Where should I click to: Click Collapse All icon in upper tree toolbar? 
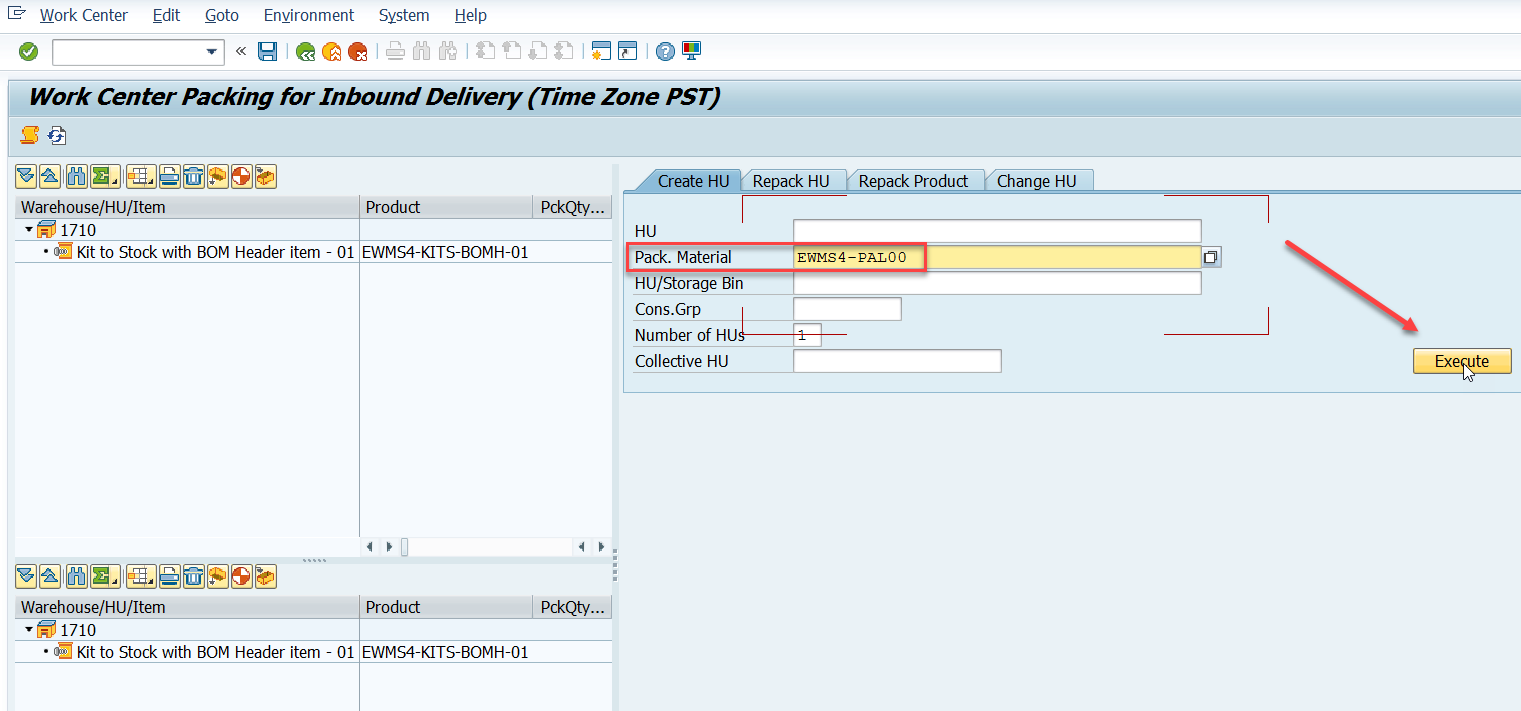[x=50, y=177]
